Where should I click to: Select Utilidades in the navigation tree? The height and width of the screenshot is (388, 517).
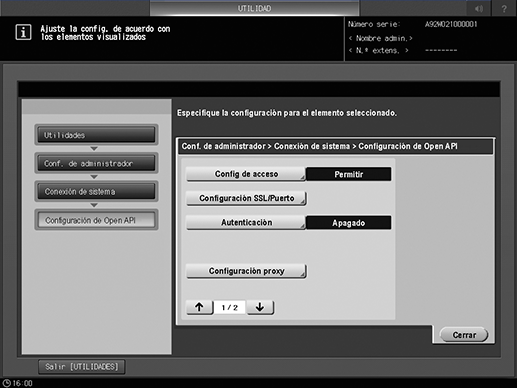pyautogui.click(x=96, y=135)
